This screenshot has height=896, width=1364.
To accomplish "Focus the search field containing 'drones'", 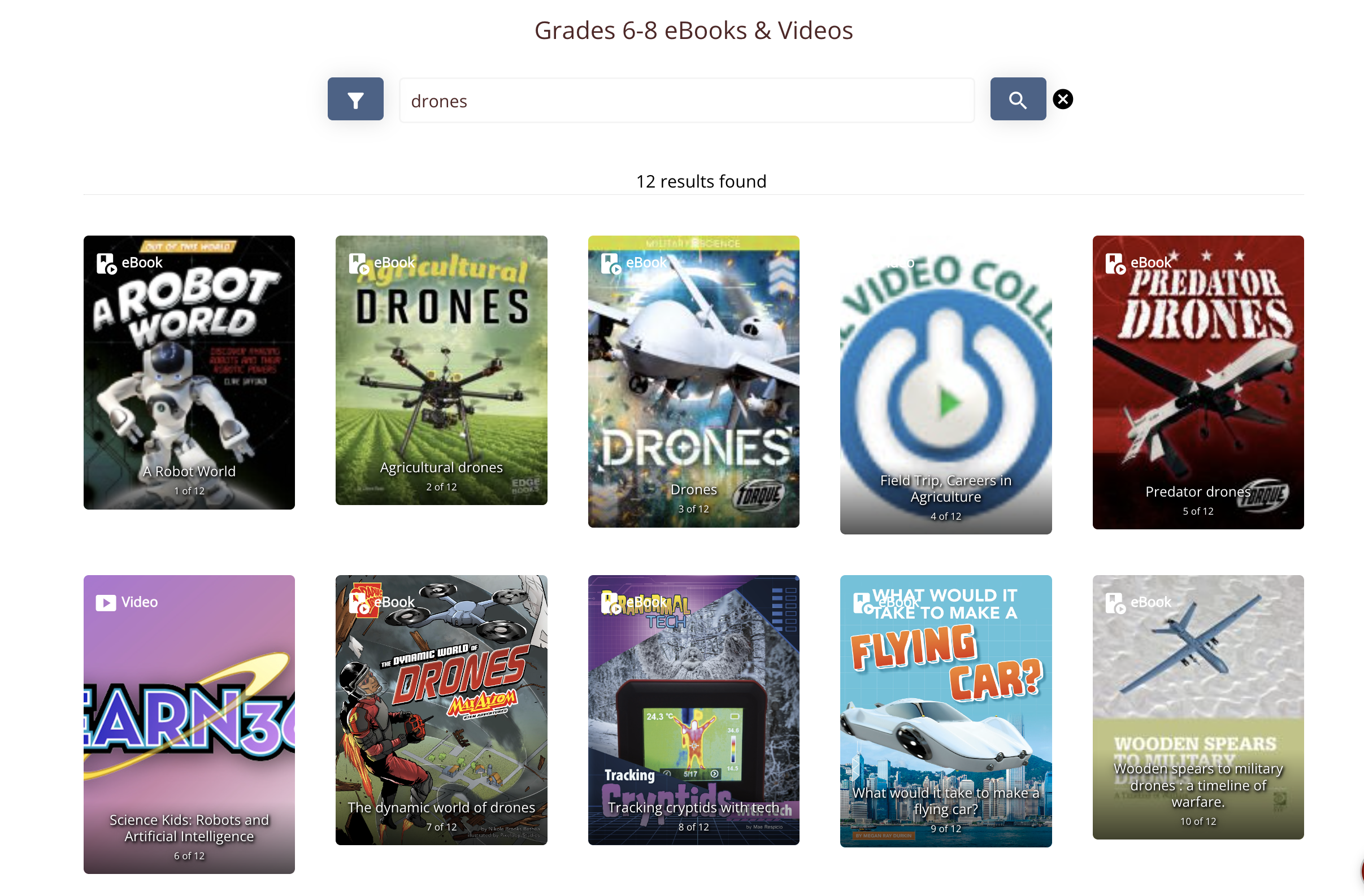I will (x=687, y=100).
